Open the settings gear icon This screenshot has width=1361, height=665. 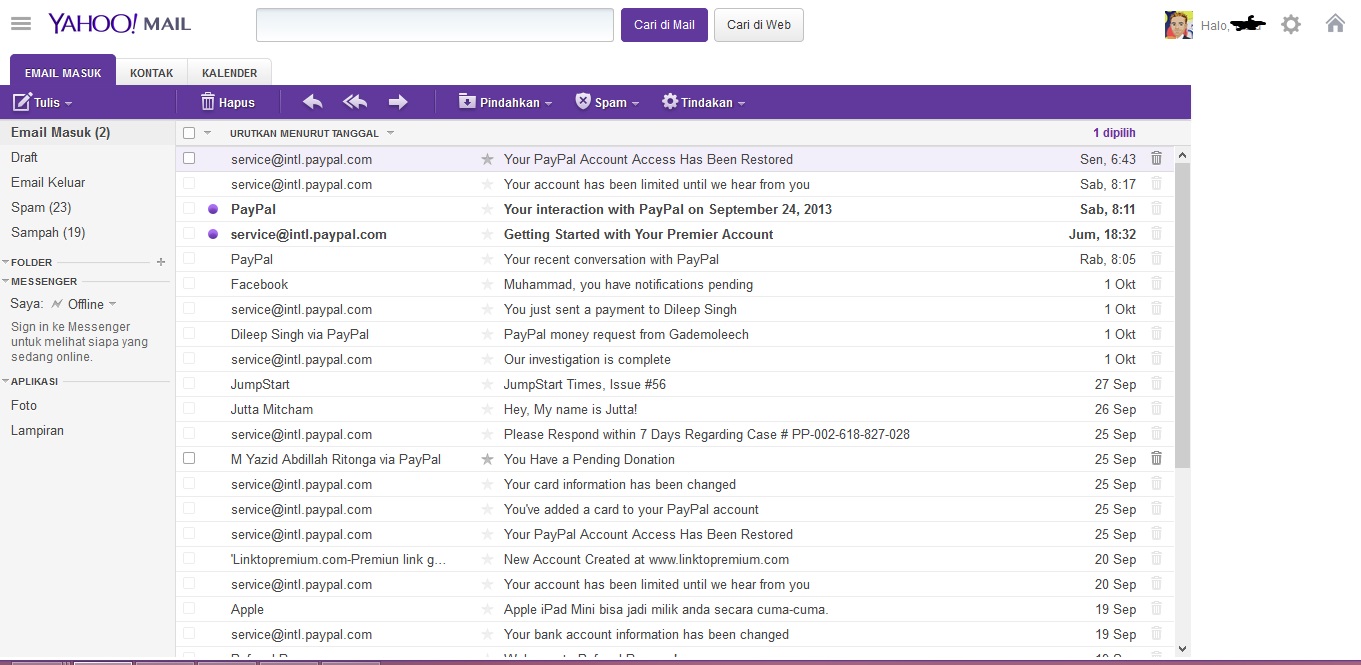[1291, 24]
